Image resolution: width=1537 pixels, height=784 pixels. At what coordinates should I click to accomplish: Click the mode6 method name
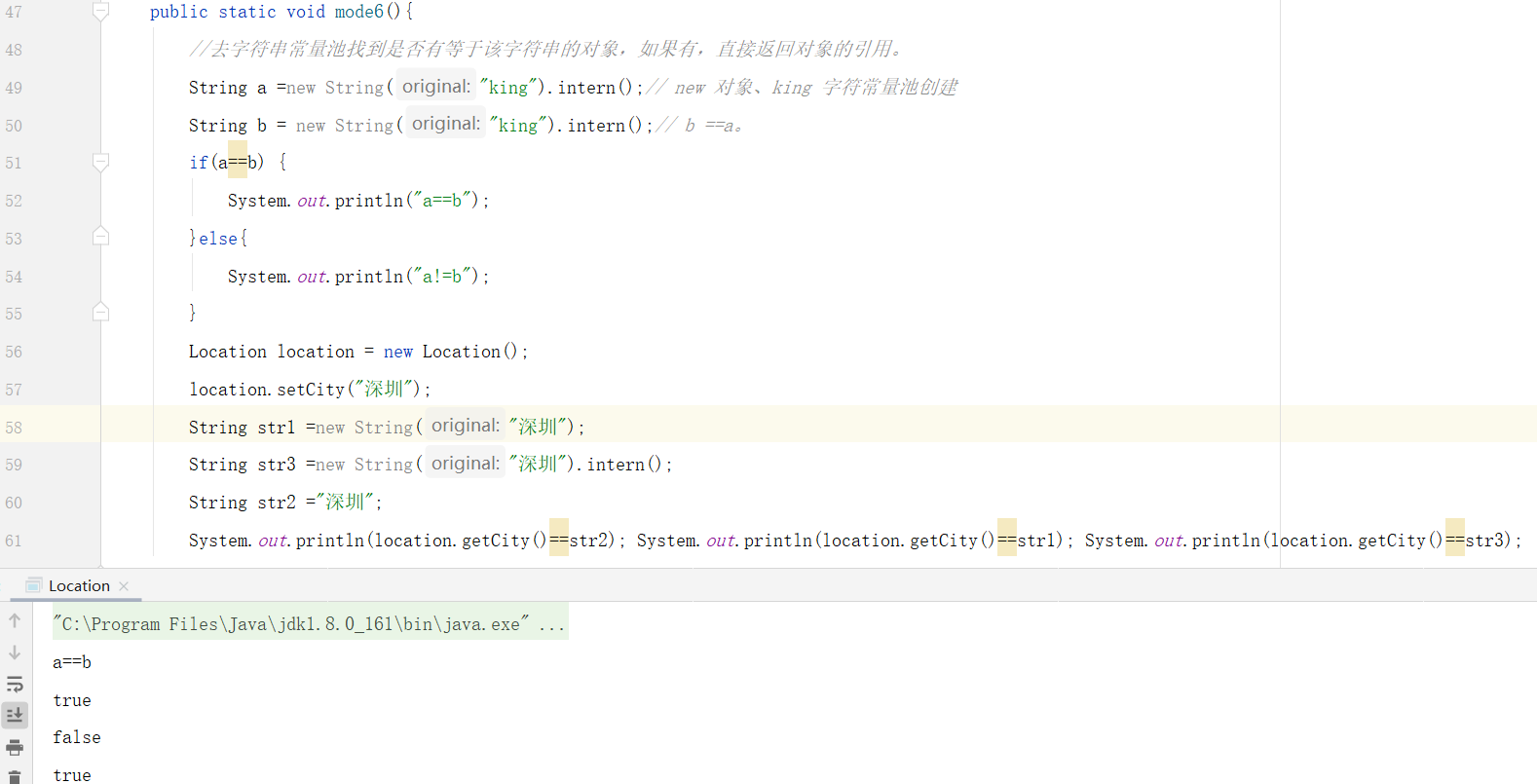359,12
